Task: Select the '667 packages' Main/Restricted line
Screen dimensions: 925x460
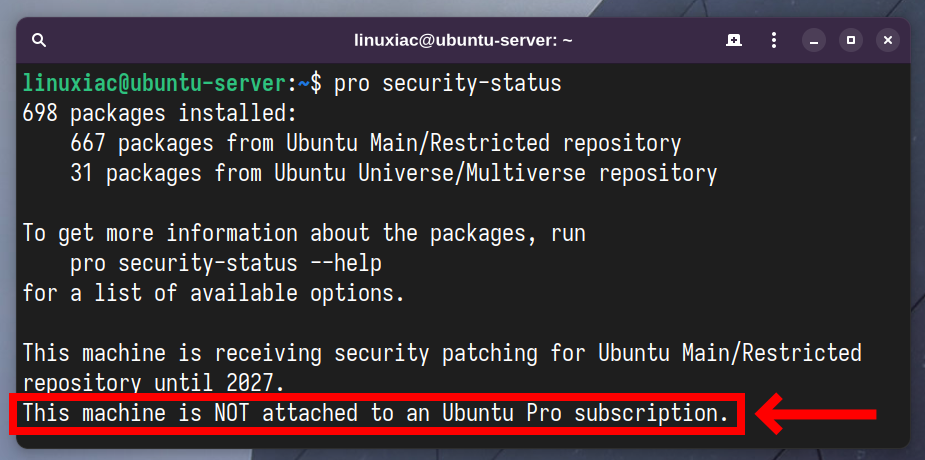Action: click(x=376, y=143)
